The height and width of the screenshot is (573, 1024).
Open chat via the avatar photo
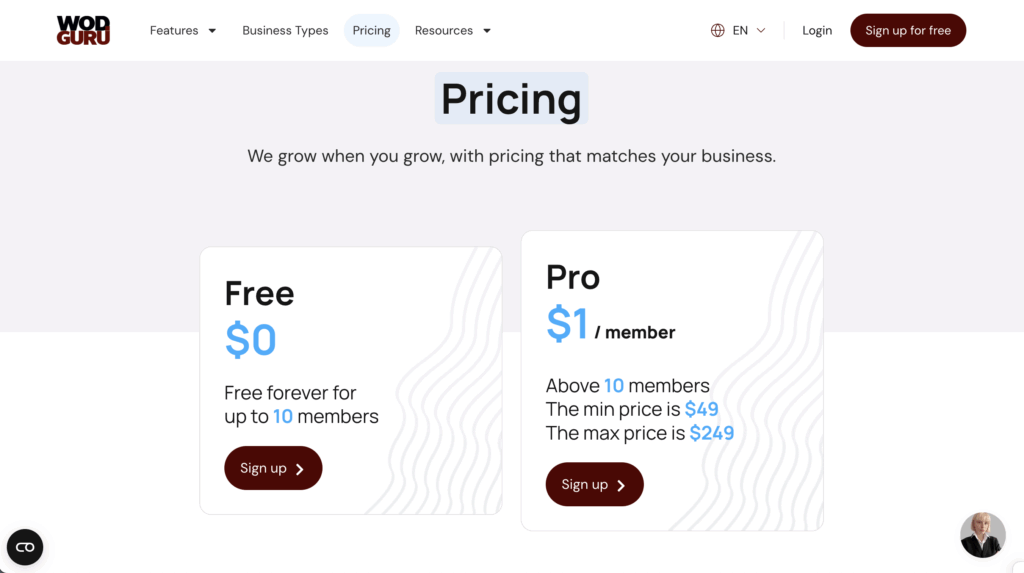982,535
